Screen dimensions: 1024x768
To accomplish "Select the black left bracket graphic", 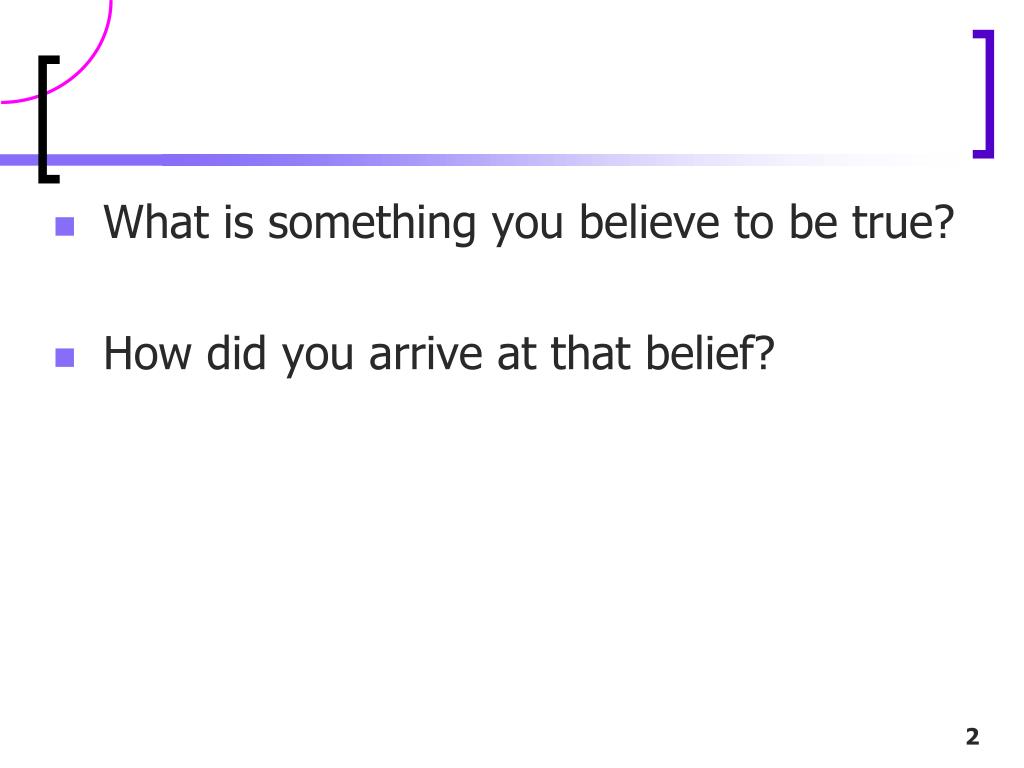I will (48, 120).
